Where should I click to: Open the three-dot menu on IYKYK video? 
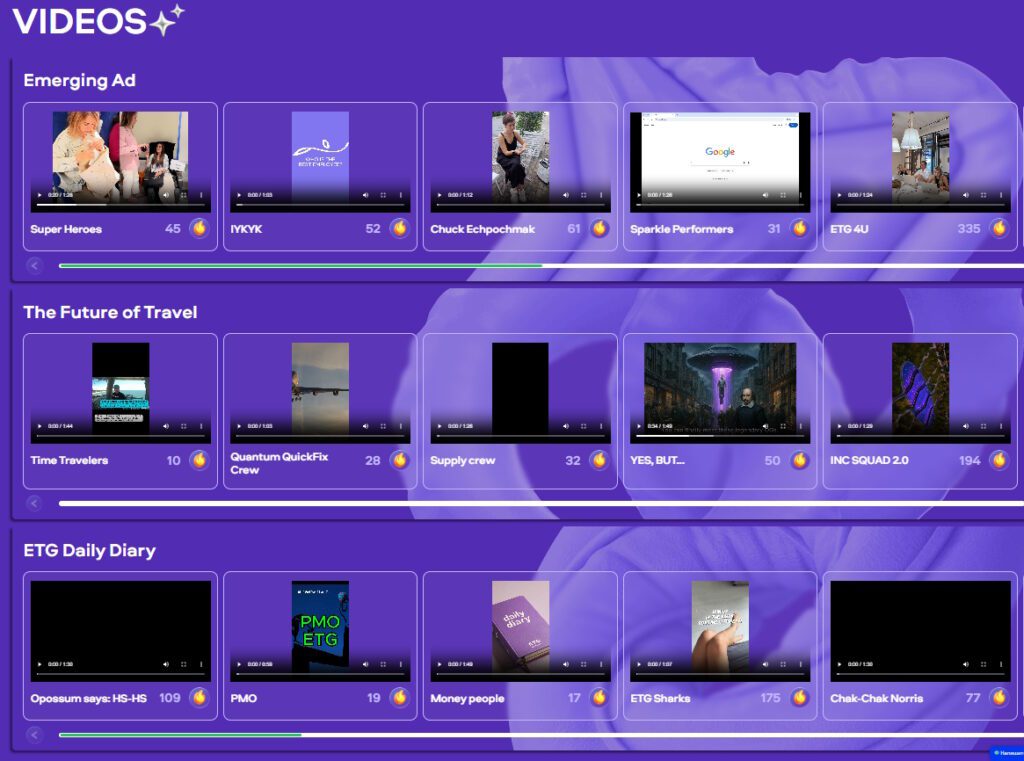pos(402,195)
